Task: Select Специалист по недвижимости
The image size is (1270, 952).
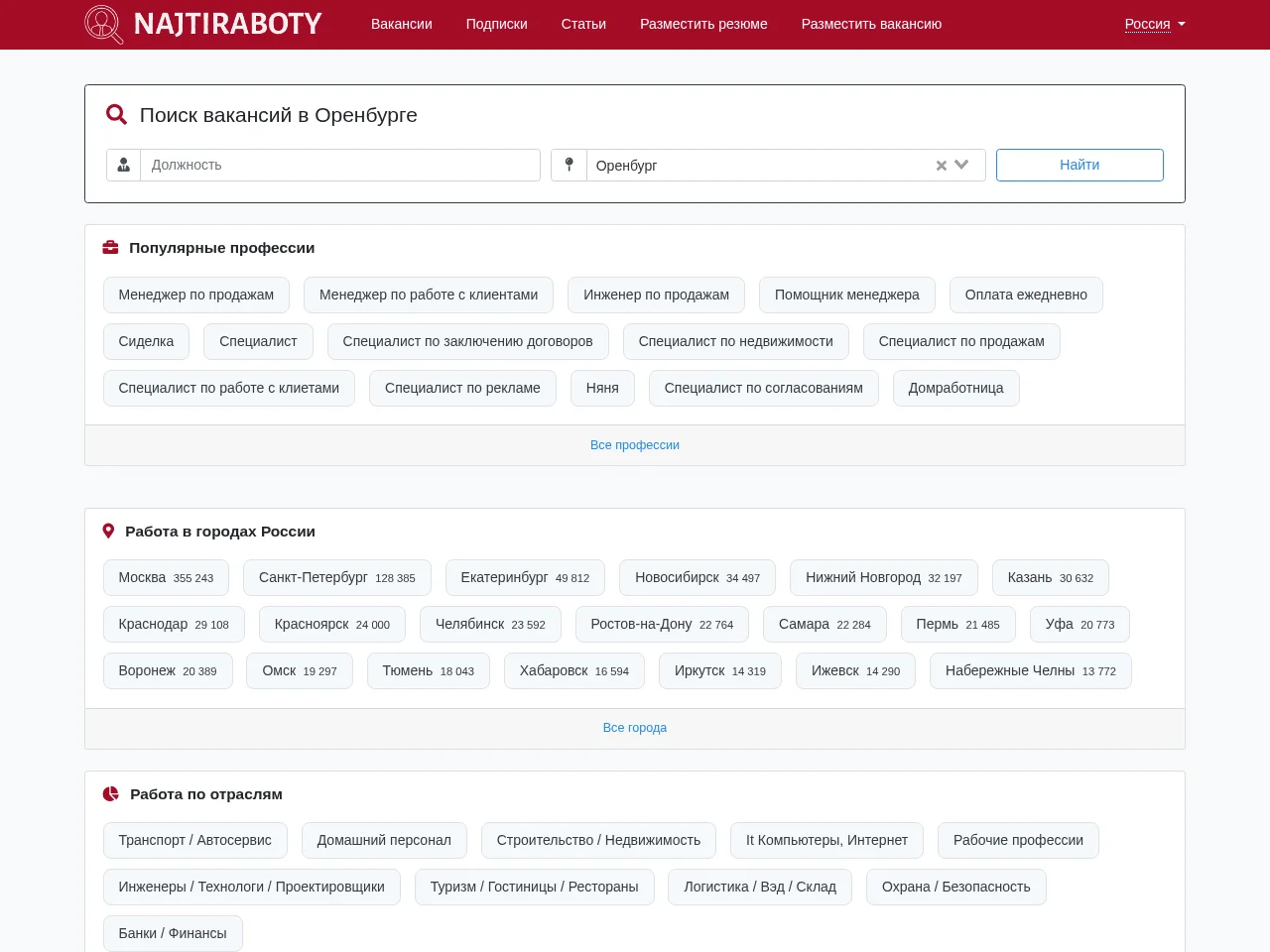Action: click(x=736, y=341)
